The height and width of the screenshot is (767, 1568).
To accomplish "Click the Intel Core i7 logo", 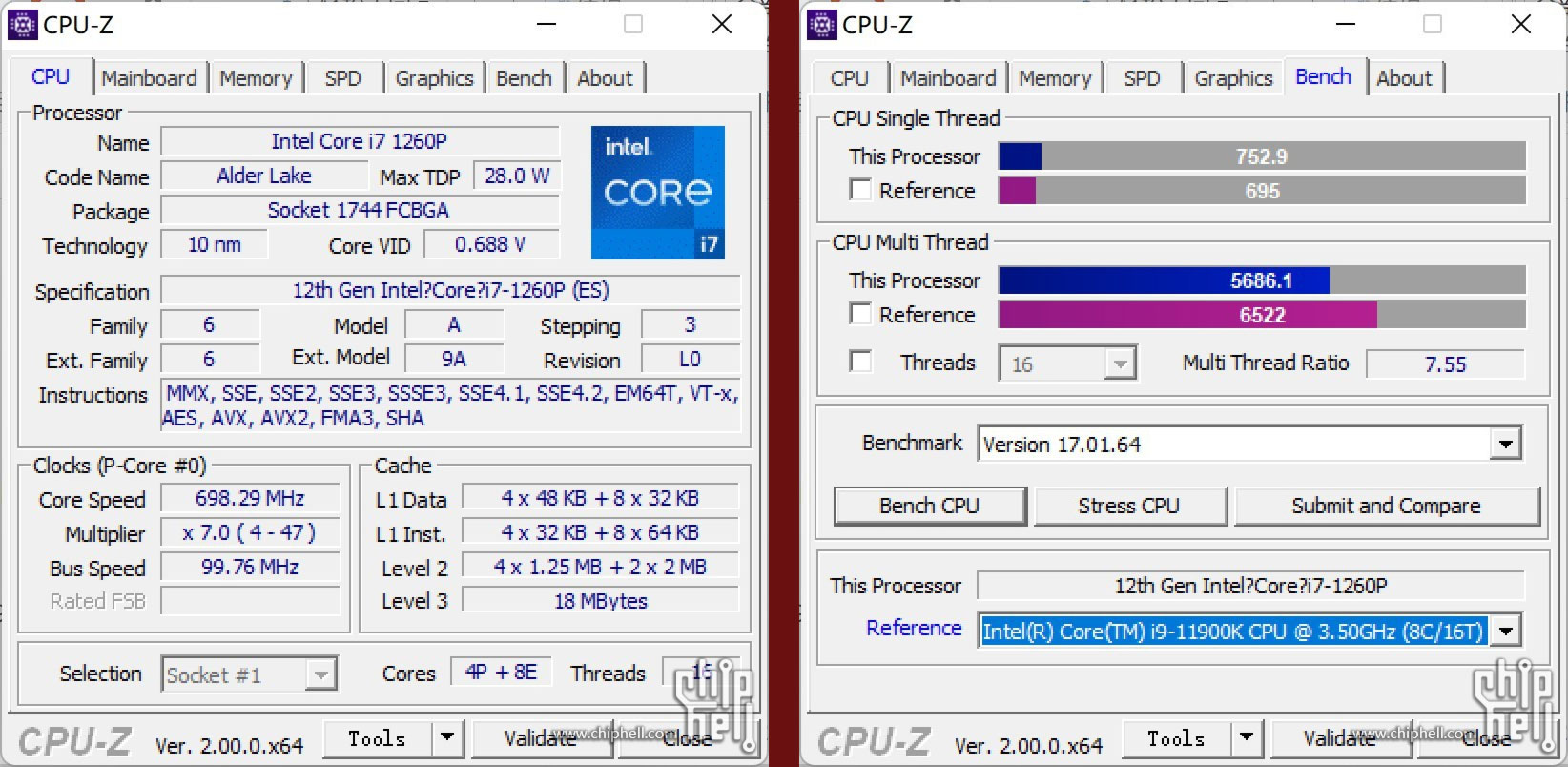I will click(x=658, y=193).
